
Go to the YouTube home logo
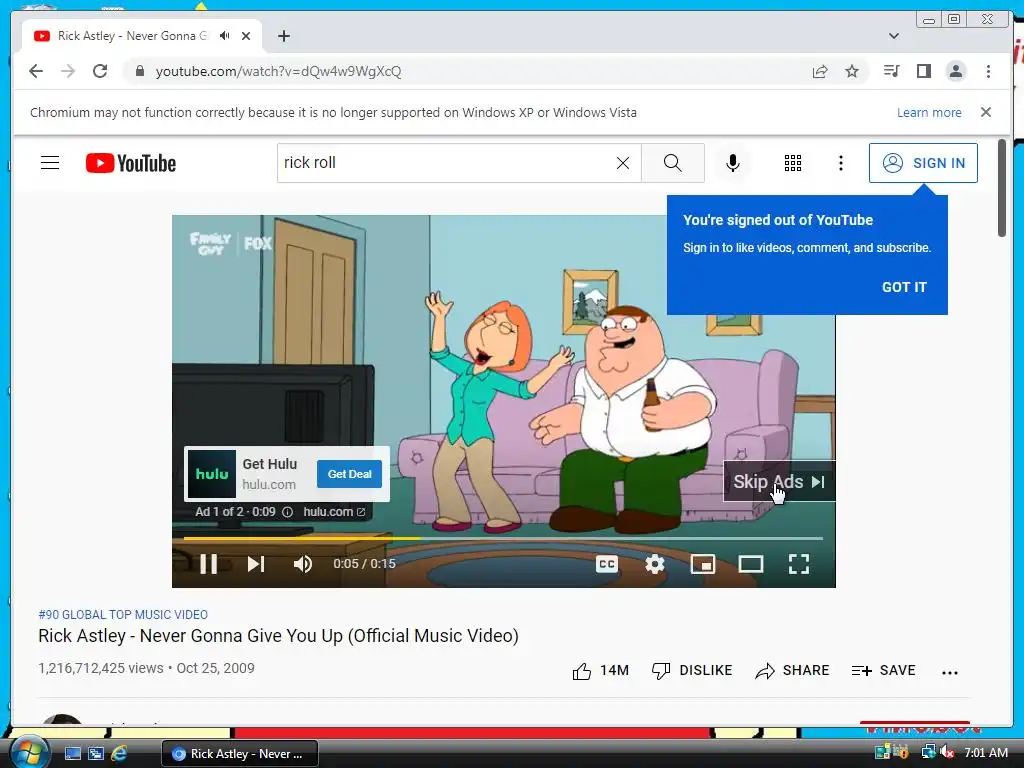coord(131,163)
